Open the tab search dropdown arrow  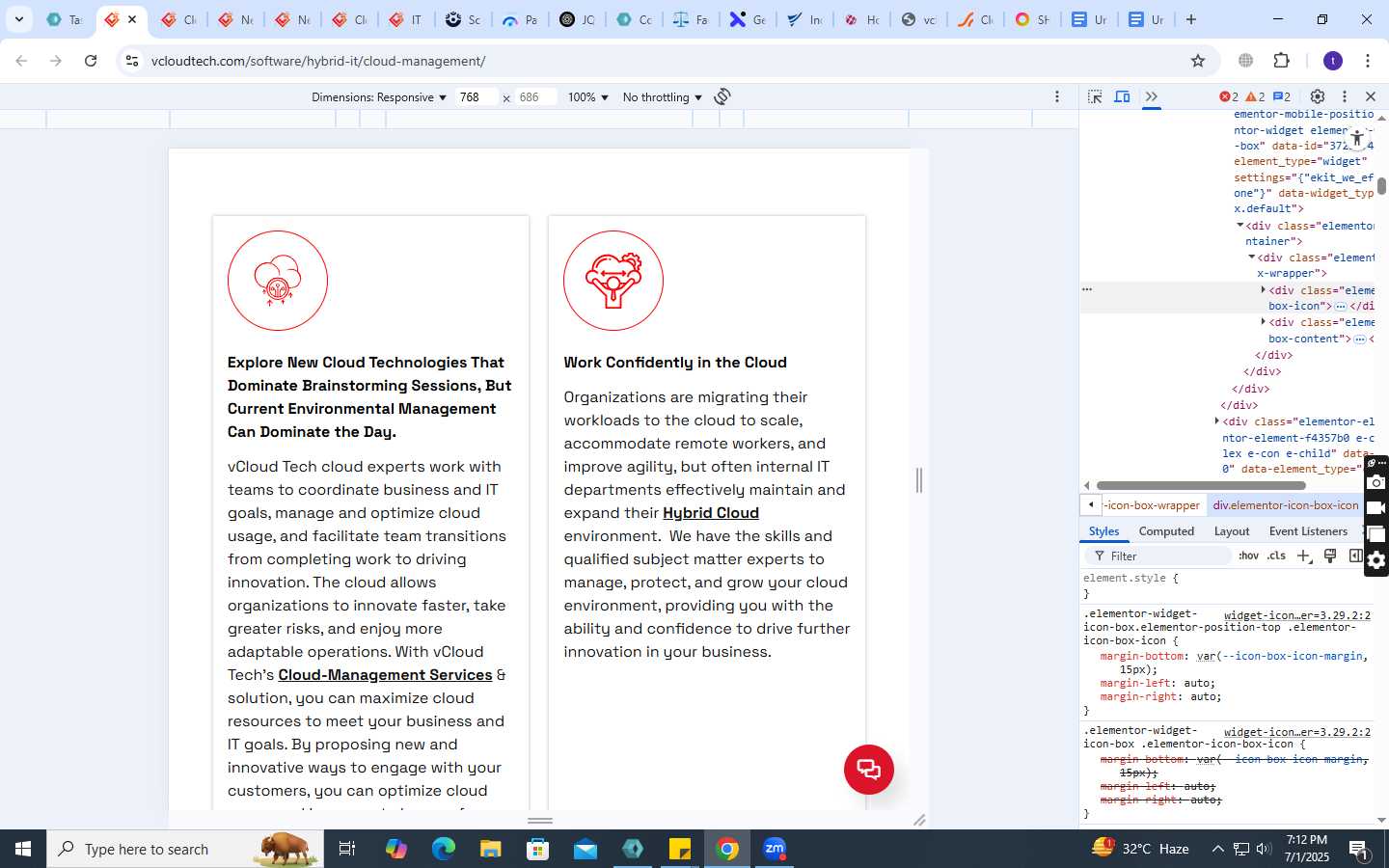(18, 19)
